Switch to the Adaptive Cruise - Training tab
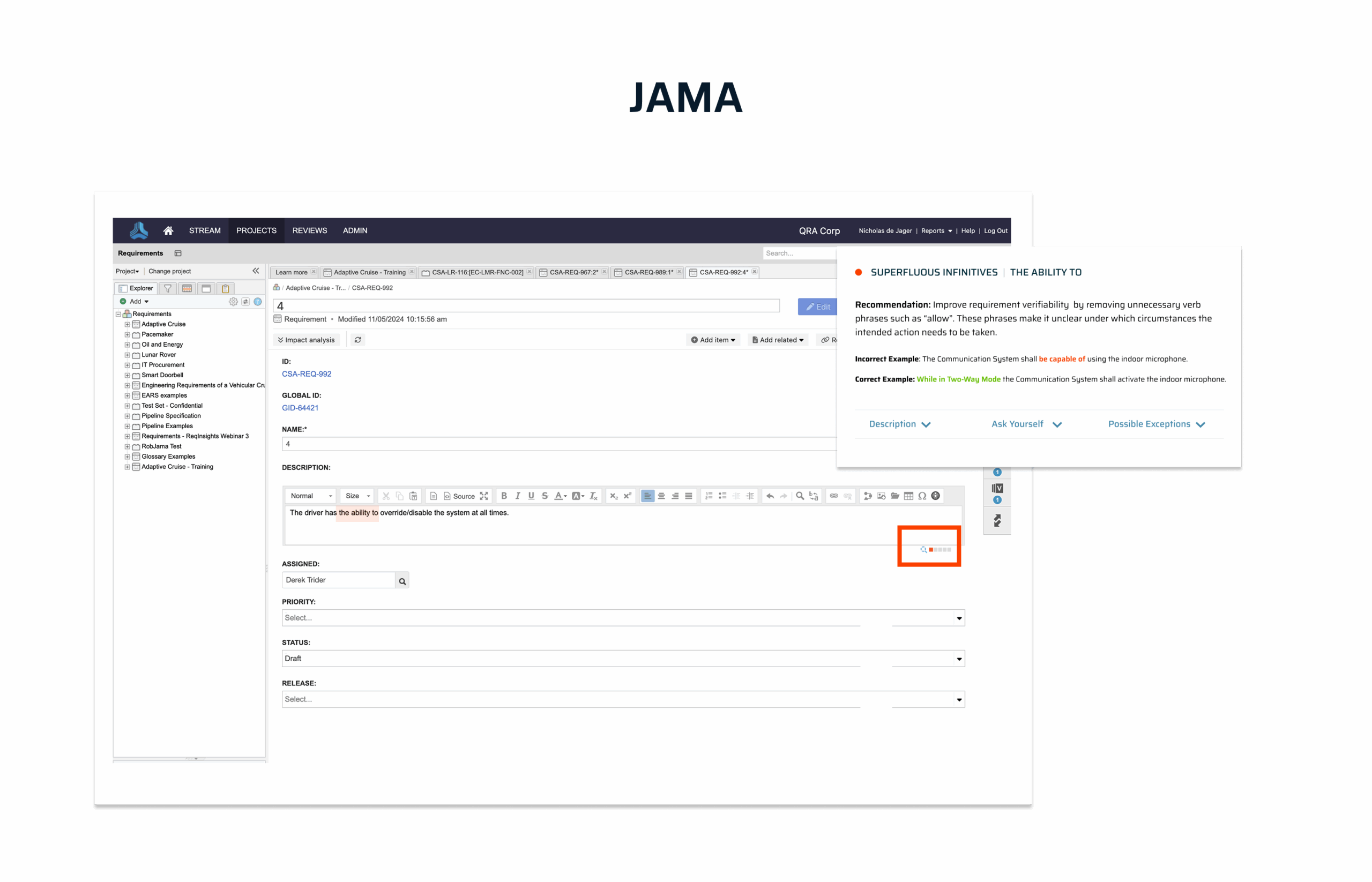 (368, 273)
